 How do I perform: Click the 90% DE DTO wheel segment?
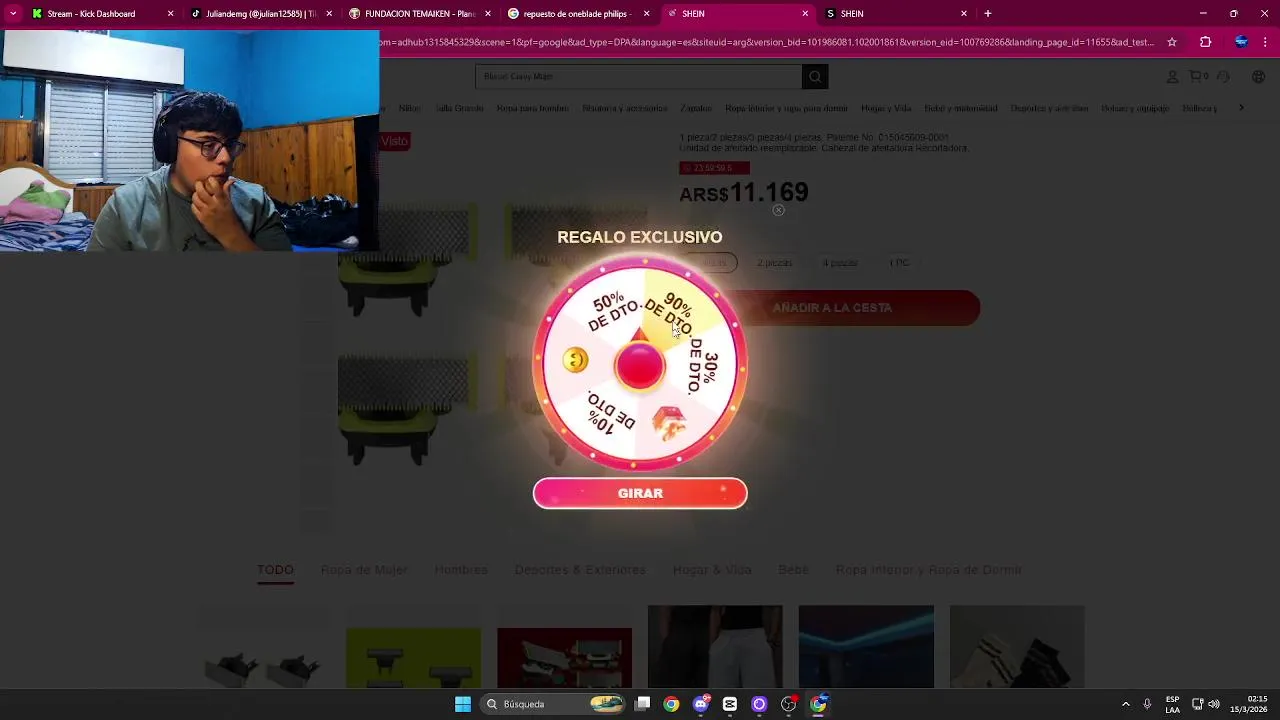[676, 312]
